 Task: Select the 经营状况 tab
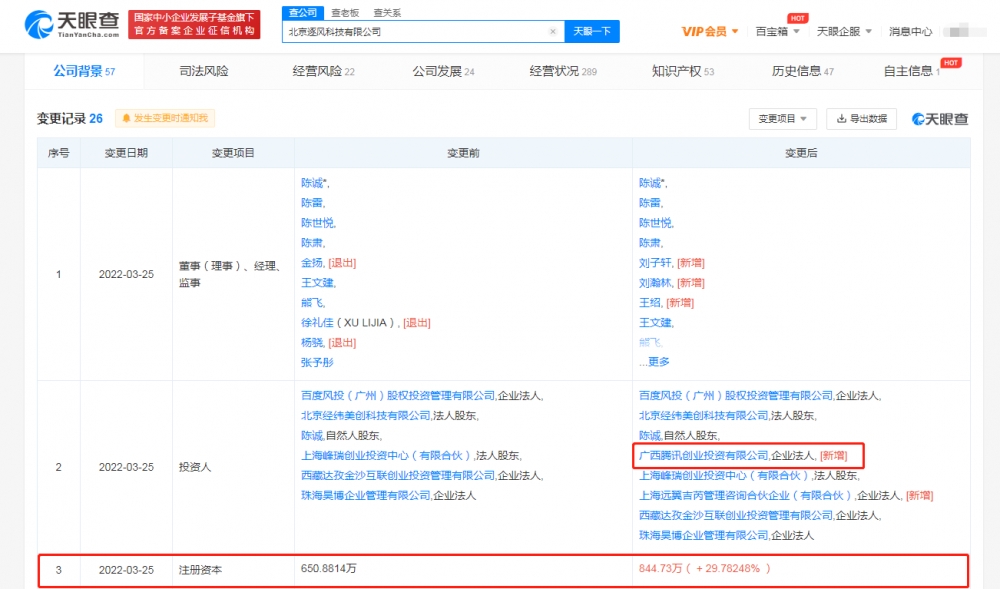coord(563,71)
